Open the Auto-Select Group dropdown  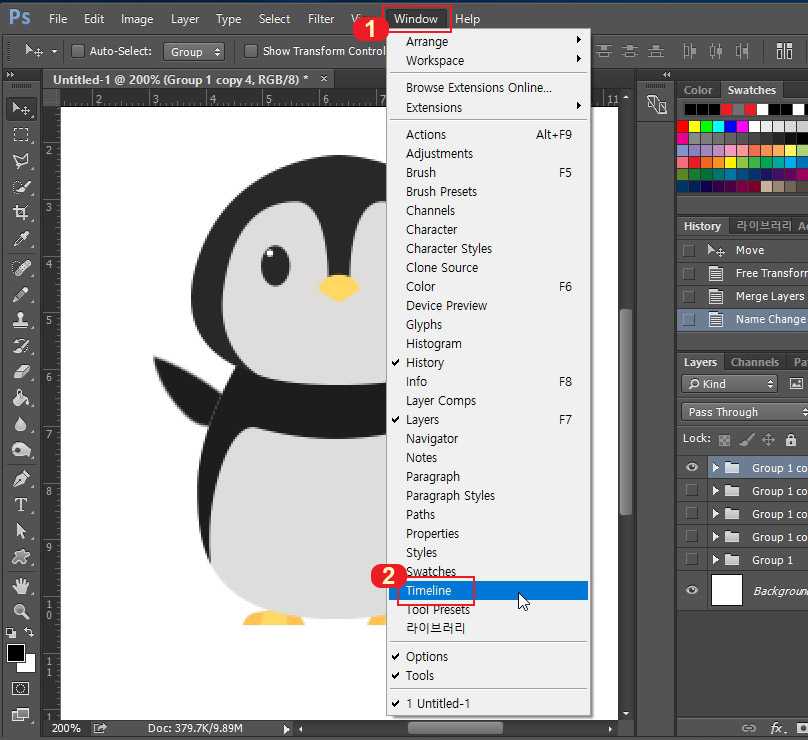tap(194, 52)
